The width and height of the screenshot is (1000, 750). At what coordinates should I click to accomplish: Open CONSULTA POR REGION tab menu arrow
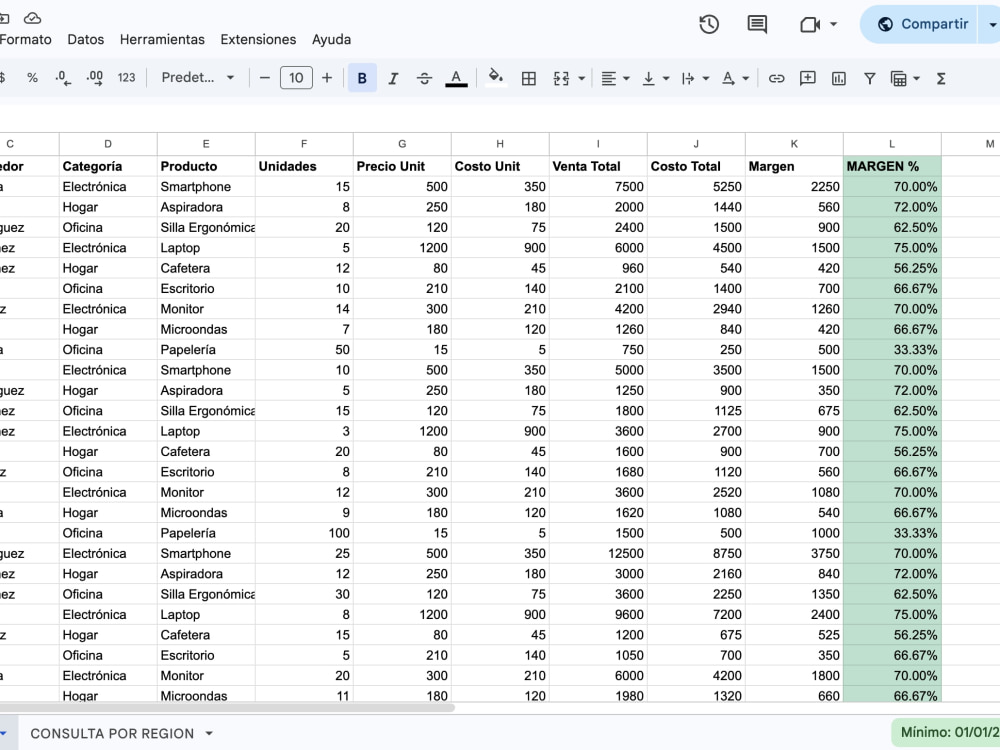(x=209, y=733)
